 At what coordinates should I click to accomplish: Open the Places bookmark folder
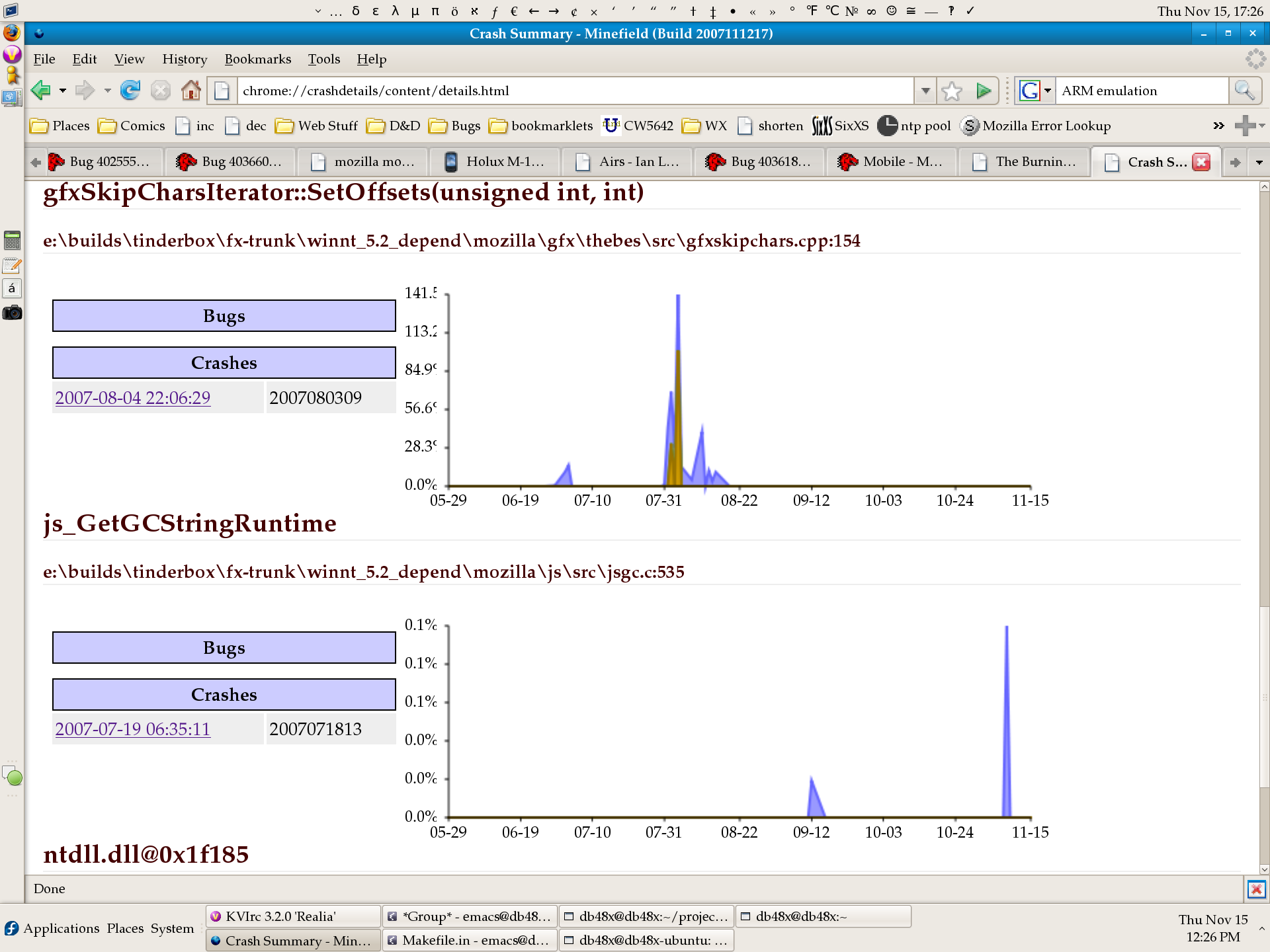(x=60, y=126)
